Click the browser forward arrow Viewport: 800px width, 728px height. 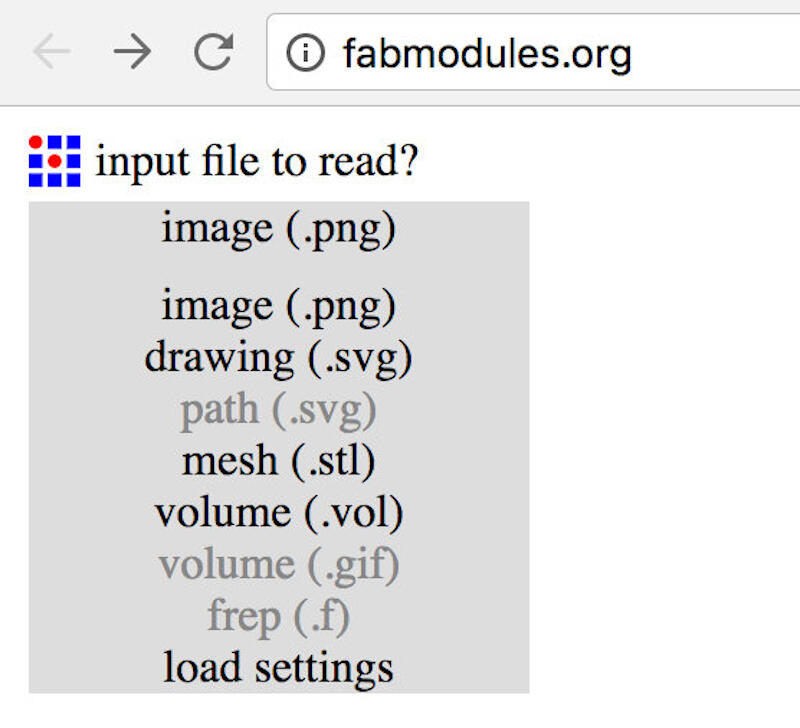(132, 52)
